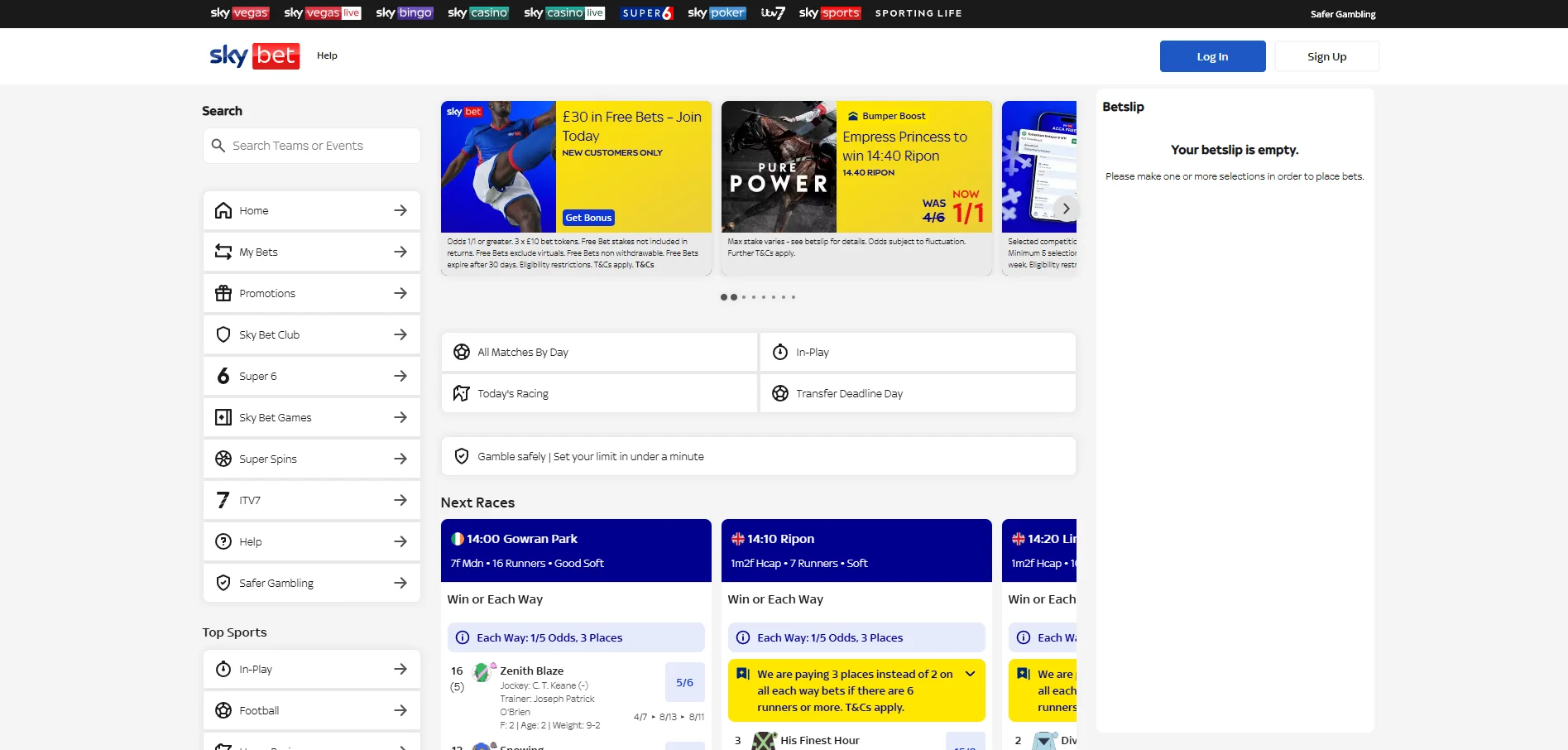Open Super 6 logo in top bar
Image resolution: width=1568 pixels, height=750 pixels.
click(647, 13)
